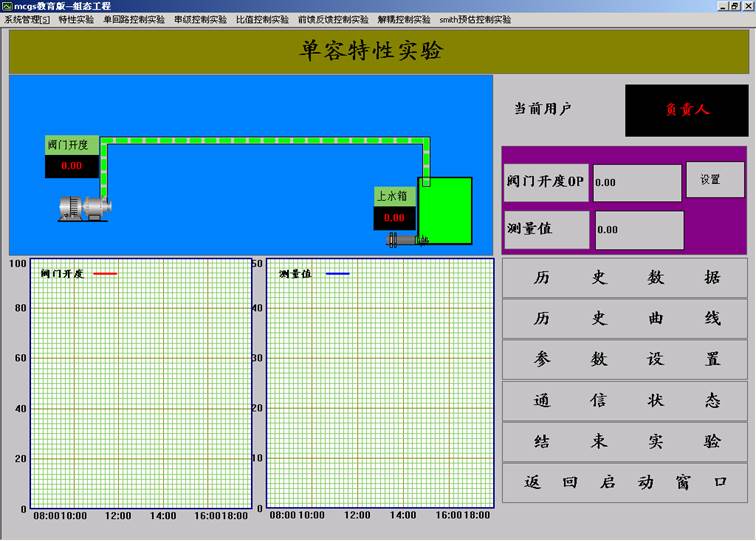Open the 系统管理 menu
This screenshot has width=756, height=541.
click(26, 19)
